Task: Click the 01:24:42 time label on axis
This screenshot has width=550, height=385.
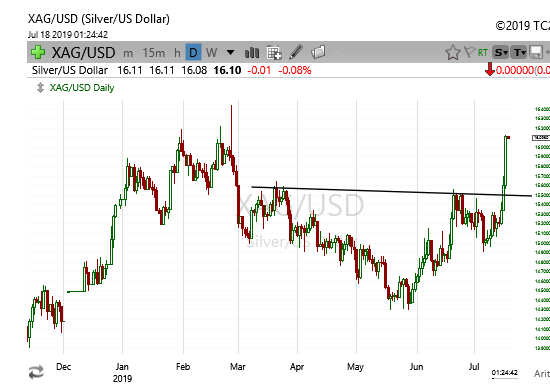Action: [x=504, y=372]
